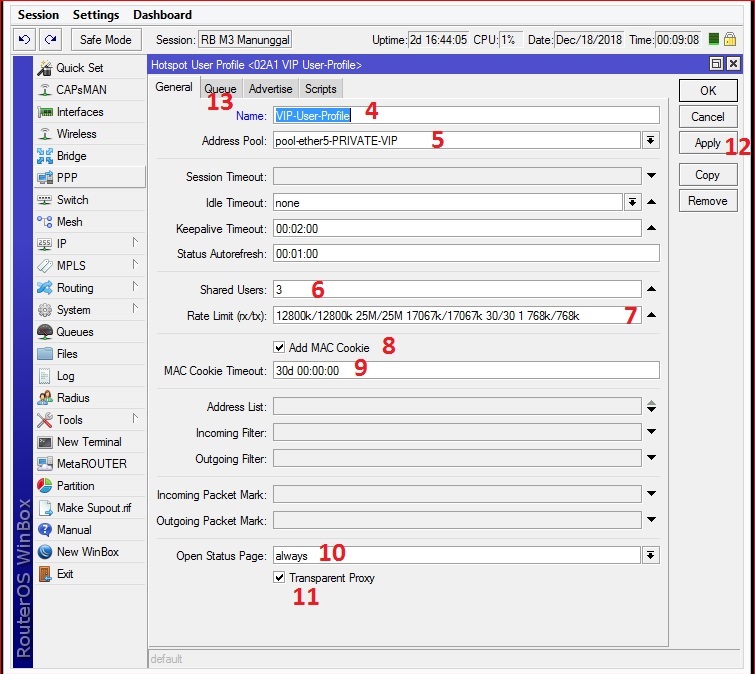This screenshot has width=755, height=674.
Task: Expand the Outgoing Packet Mark field
Action: click(x=651, y=519)
